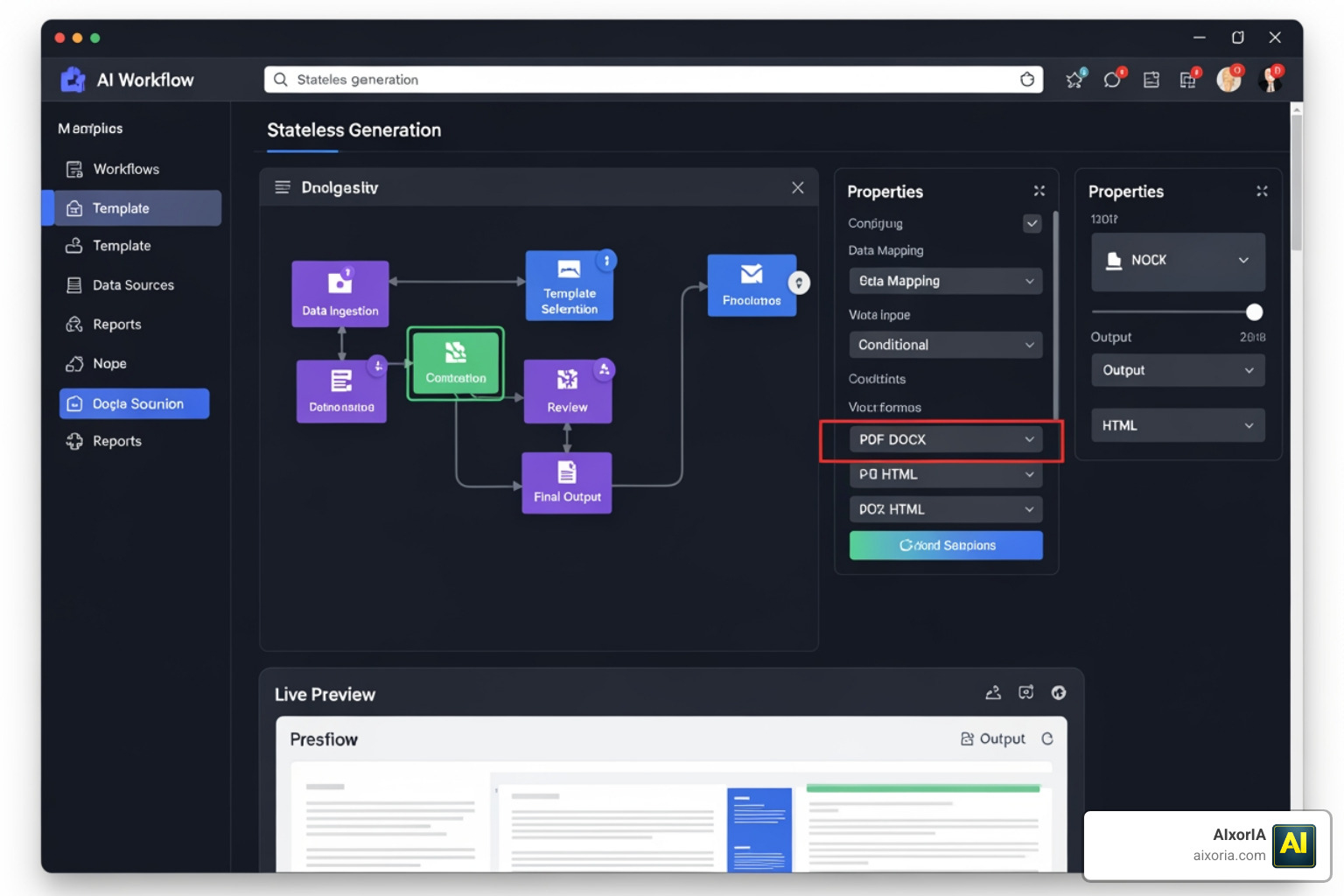This screenshot has height=896, width=1344.
Task: Click the 'Data Mapping' label
Action: coord(885,250)
